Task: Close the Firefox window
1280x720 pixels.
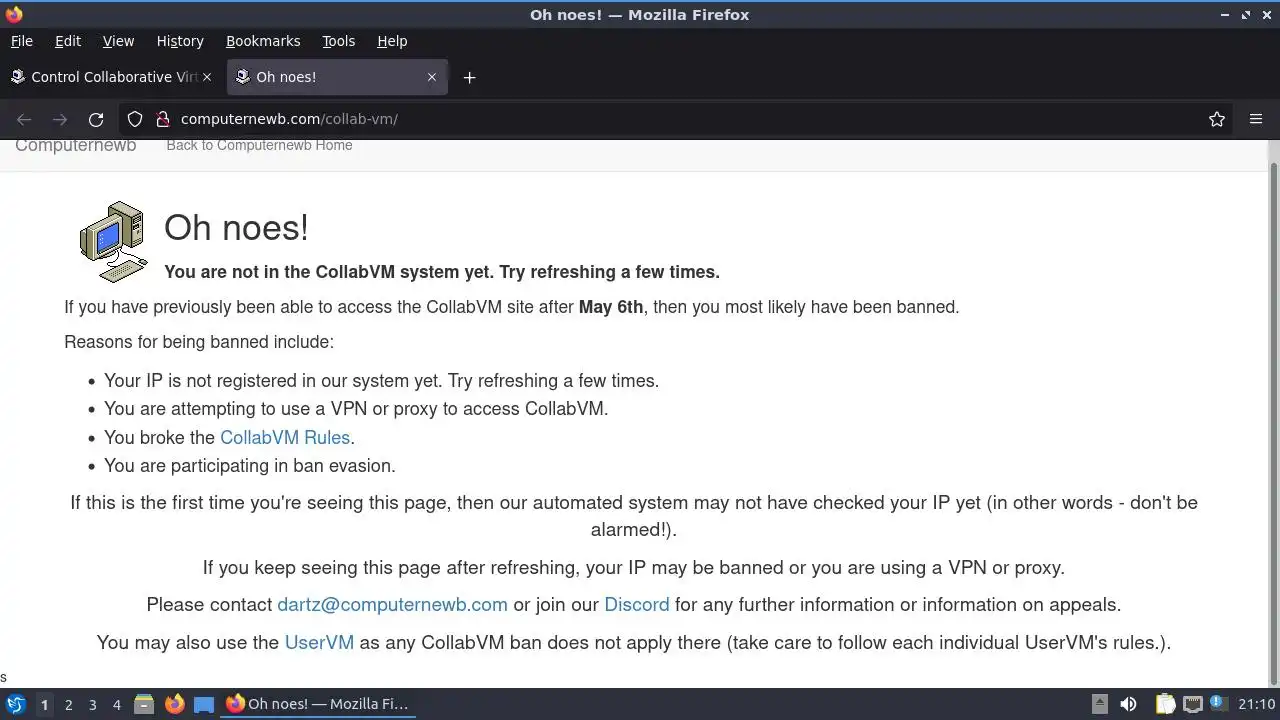Action: (1266, 15)
